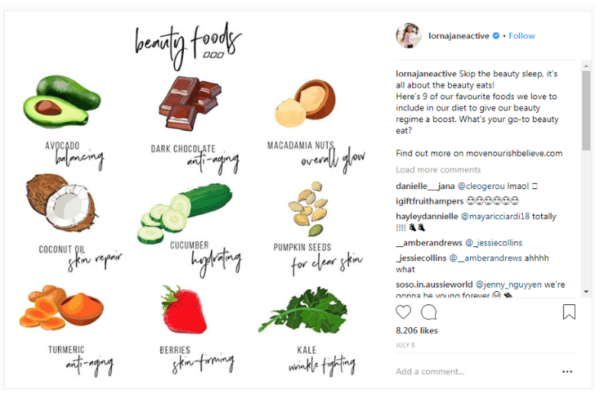Viewport: 600px width, 398px height.
Task: Click the avocado illustration in the post image
Action: tap(62, 101)
